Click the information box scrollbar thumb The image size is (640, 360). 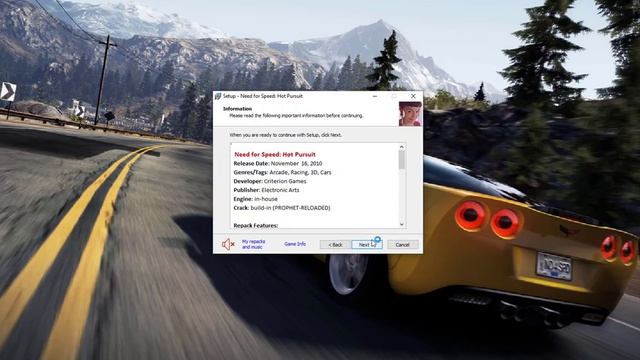coord(402,160)
